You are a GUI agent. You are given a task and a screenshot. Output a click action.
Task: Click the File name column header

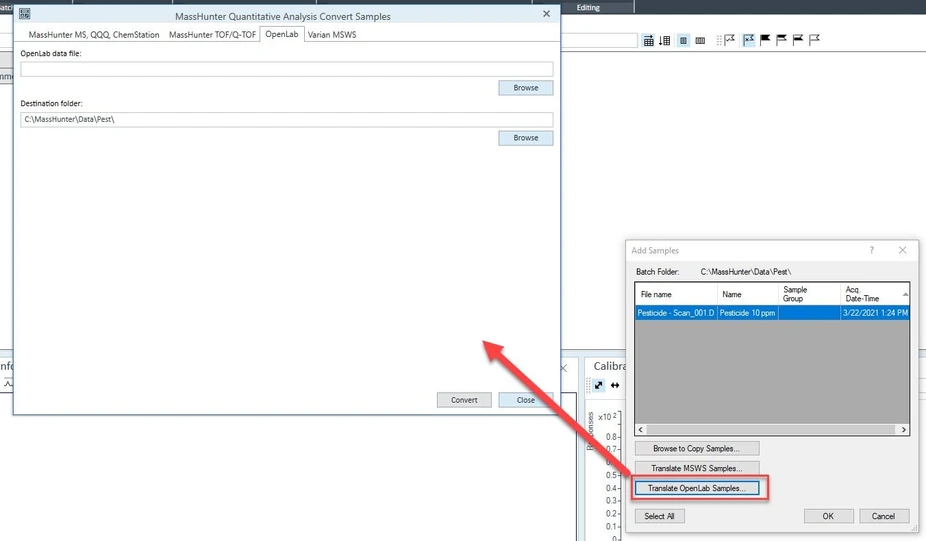point(676,294)
